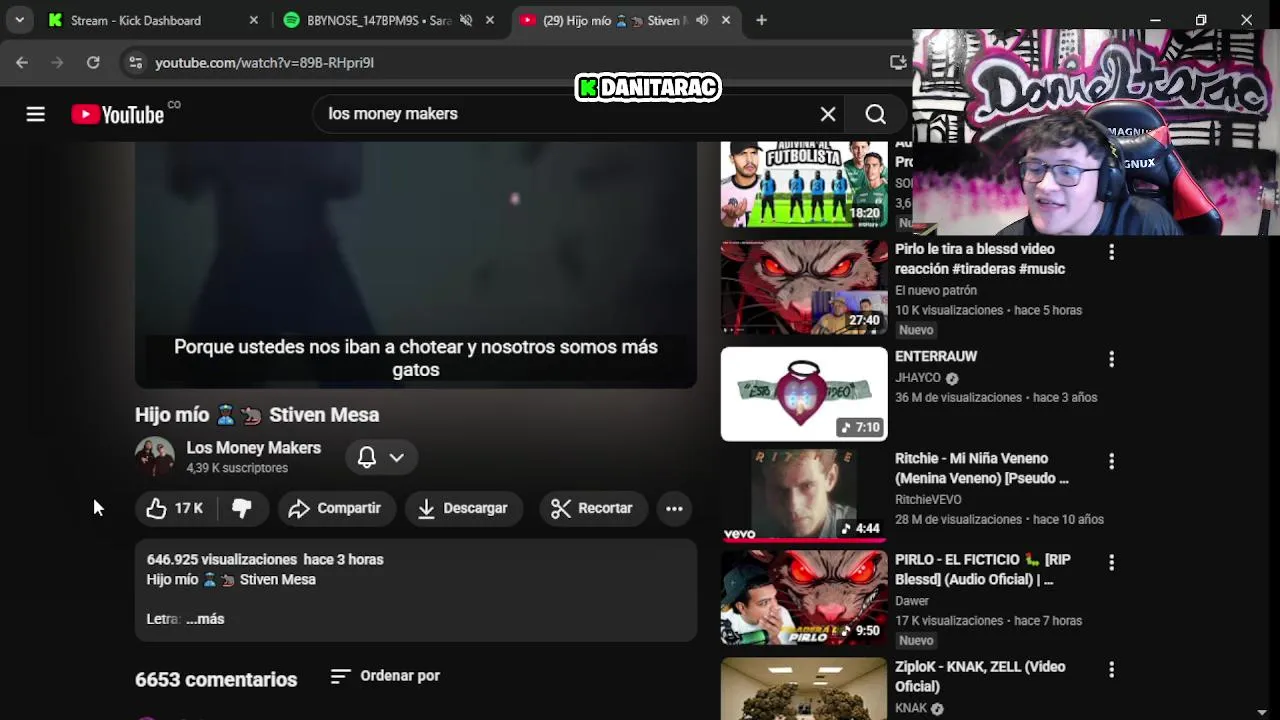1280x720 pixels.
Task: Dislike the video with thumbs down
Action: coord(242,508)
